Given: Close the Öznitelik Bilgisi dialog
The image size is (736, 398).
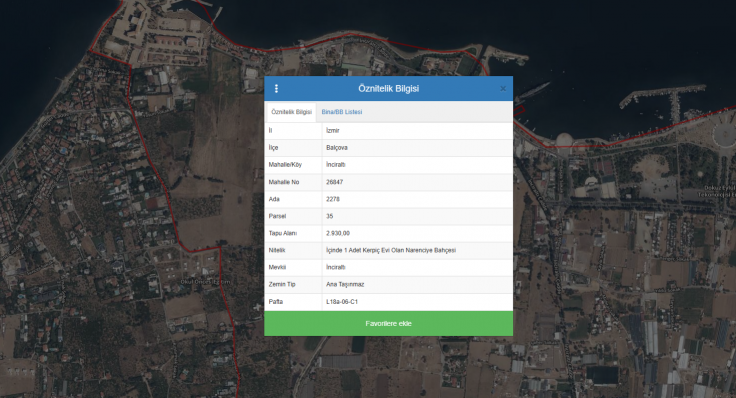Looking at the screenshot, I should [x=503, y=88].
